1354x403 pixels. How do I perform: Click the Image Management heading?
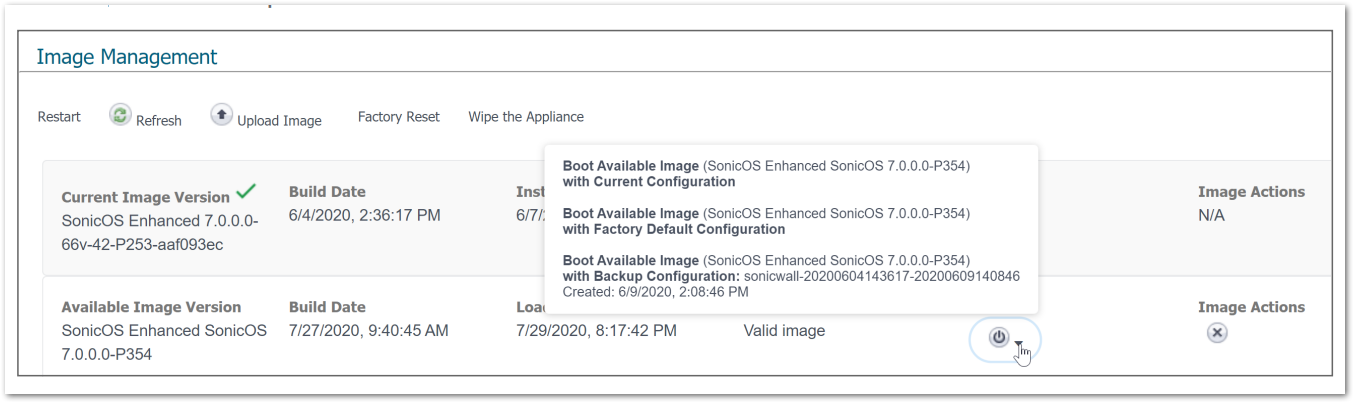pyautogui.click(x=127, y=57)
